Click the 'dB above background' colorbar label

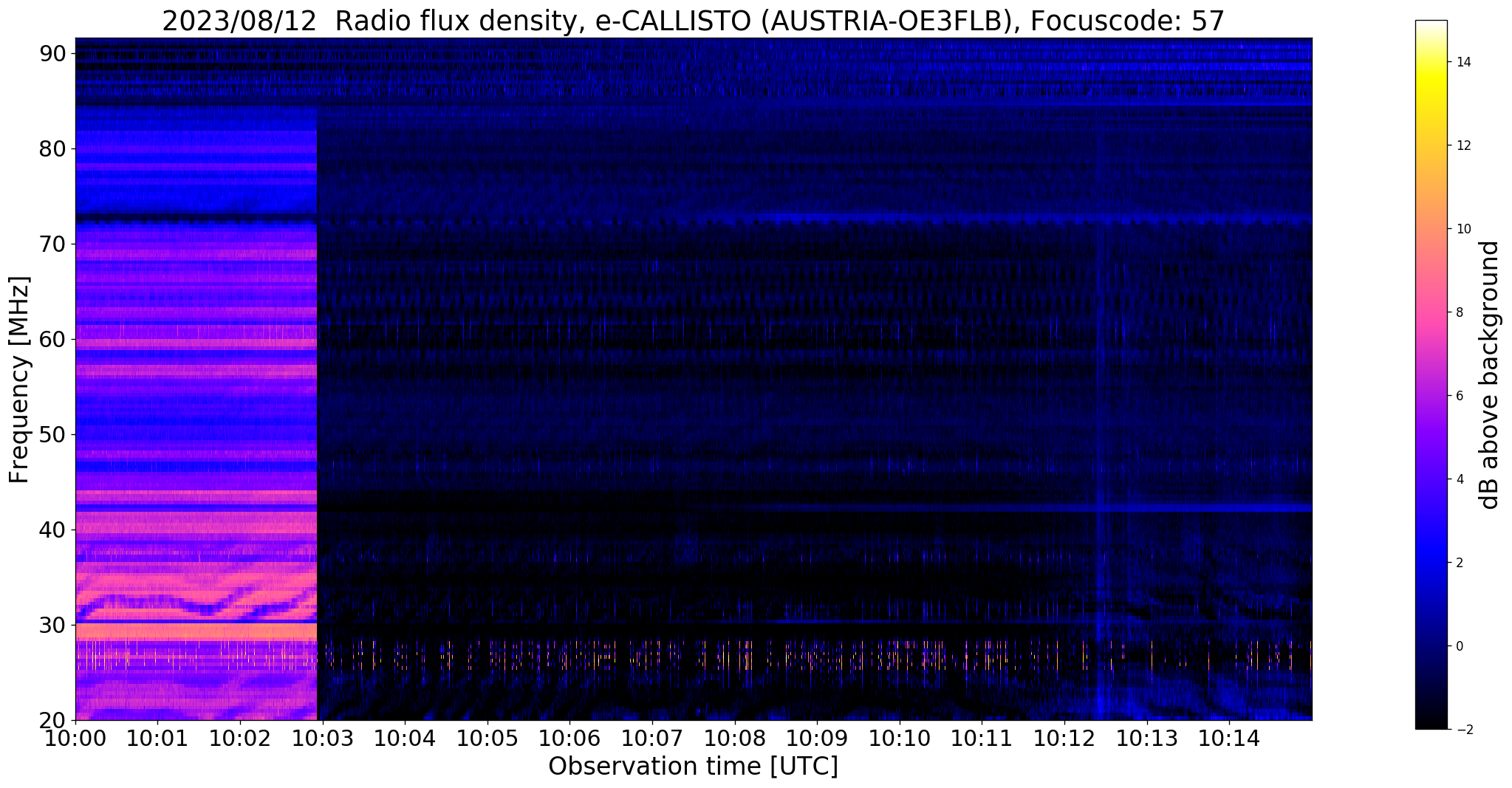[x=1490, y=375]
